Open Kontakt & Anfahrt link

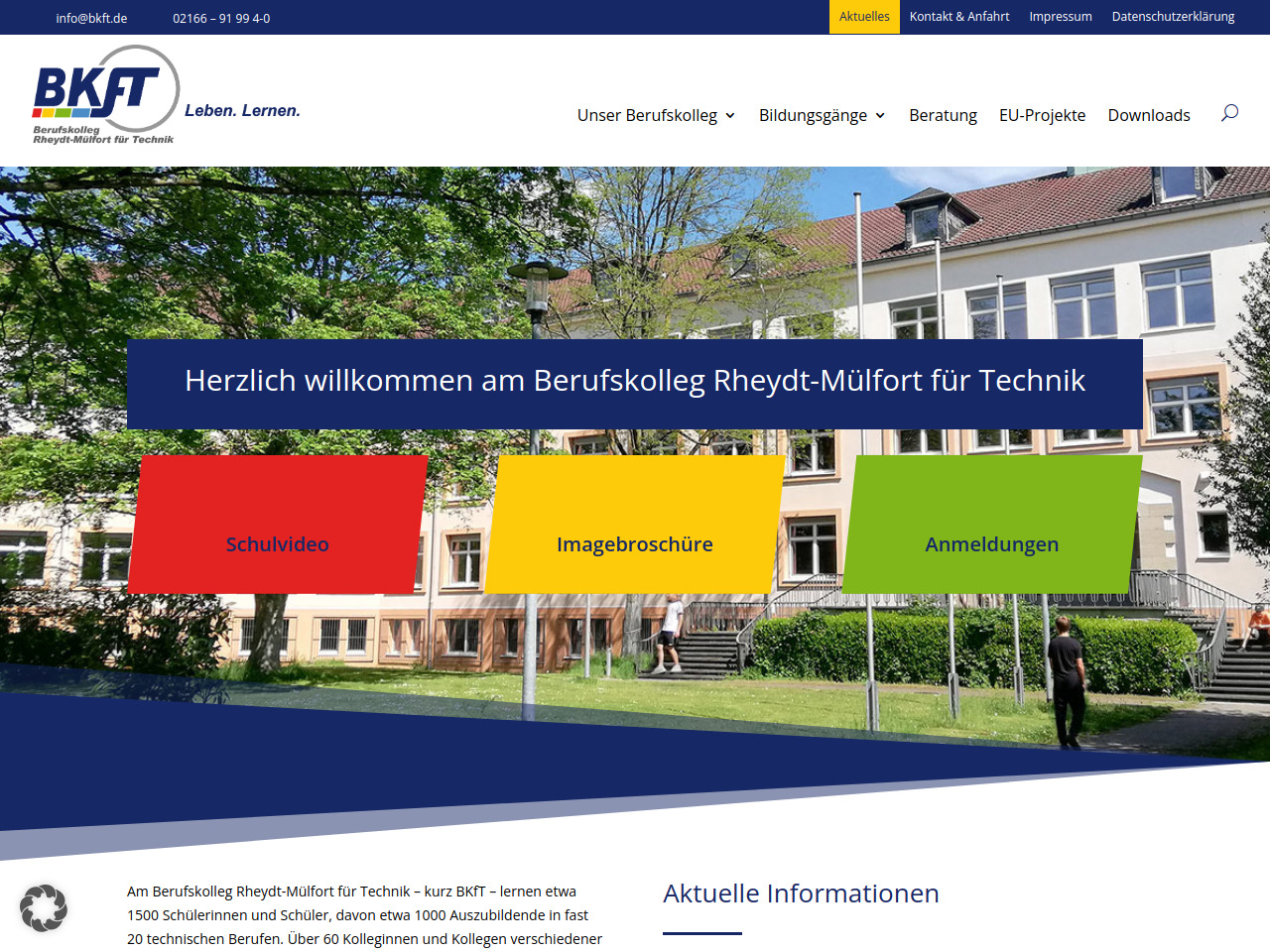click(x=958, y=17)
